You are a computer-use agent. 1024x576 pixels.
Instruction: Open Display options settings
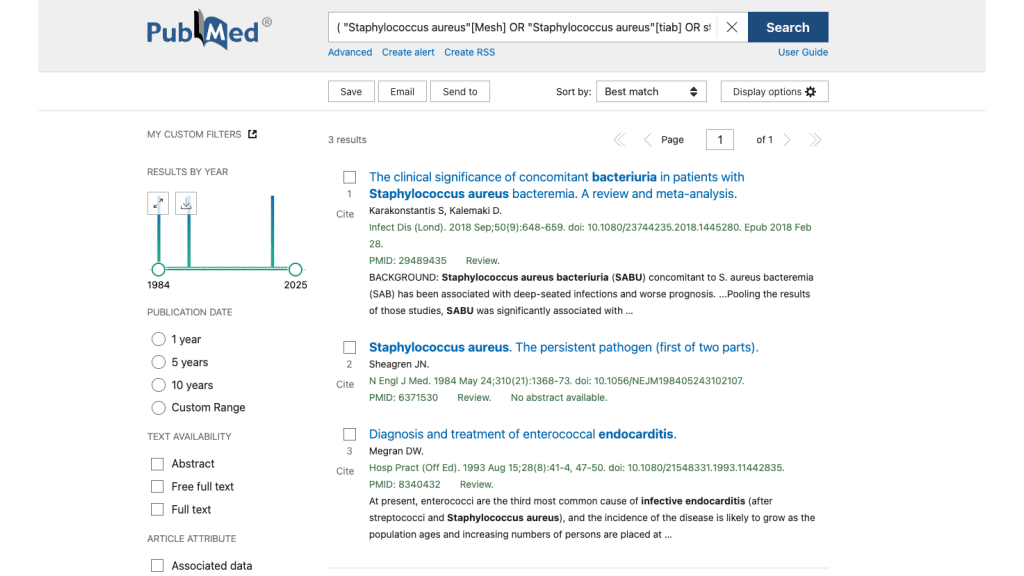click(x=774, y=92)
